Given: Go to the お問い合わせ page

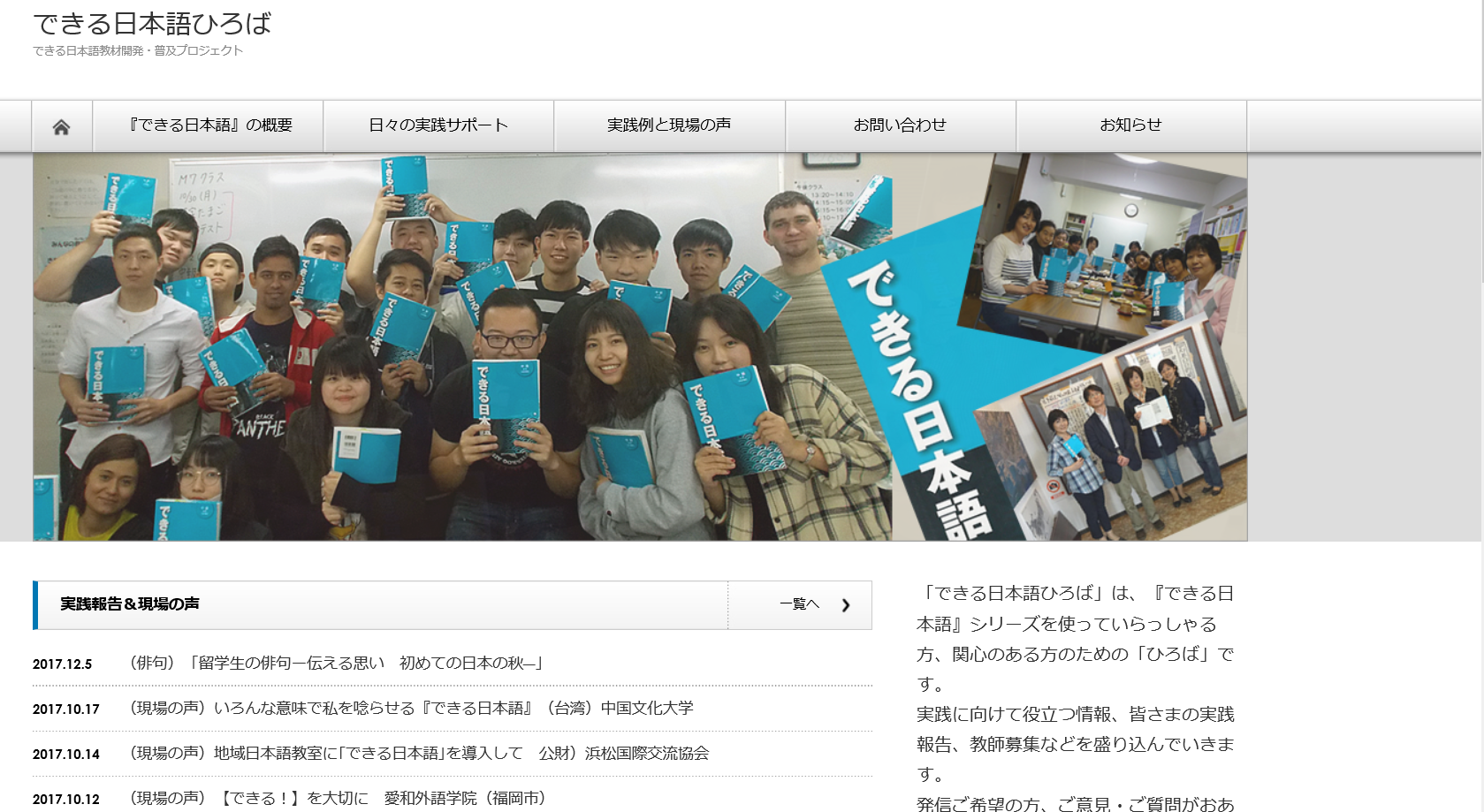Looking at the screenshot, I should coord(900,125).
